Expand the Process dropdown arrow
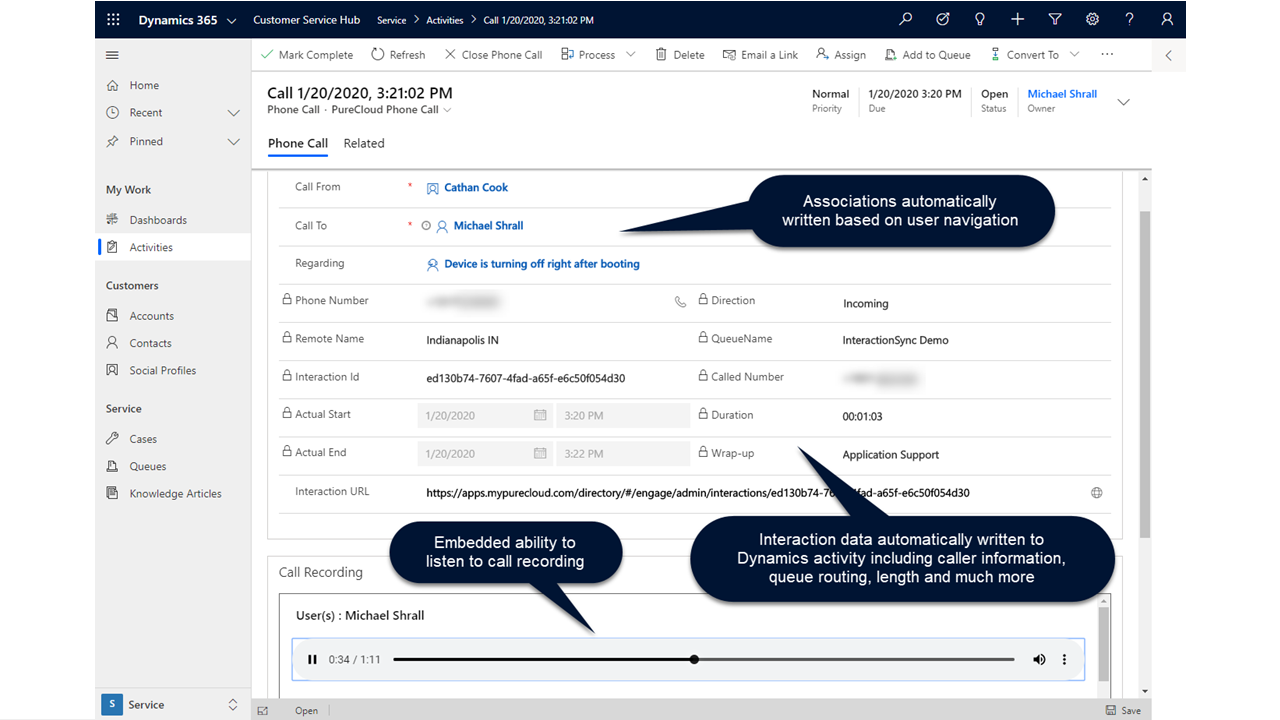Viewport: 1280px width, 720px height. 631,55
